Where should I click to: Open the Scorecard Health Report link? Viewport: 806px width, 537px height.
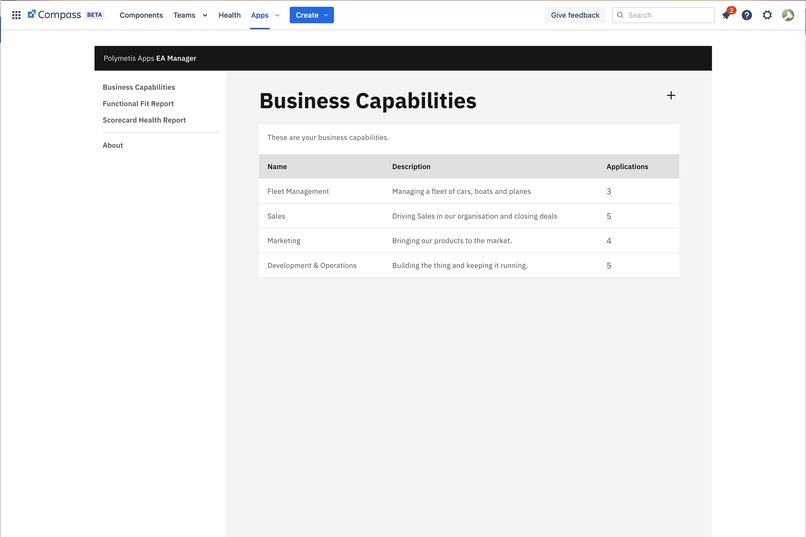(x=144, y=120)
